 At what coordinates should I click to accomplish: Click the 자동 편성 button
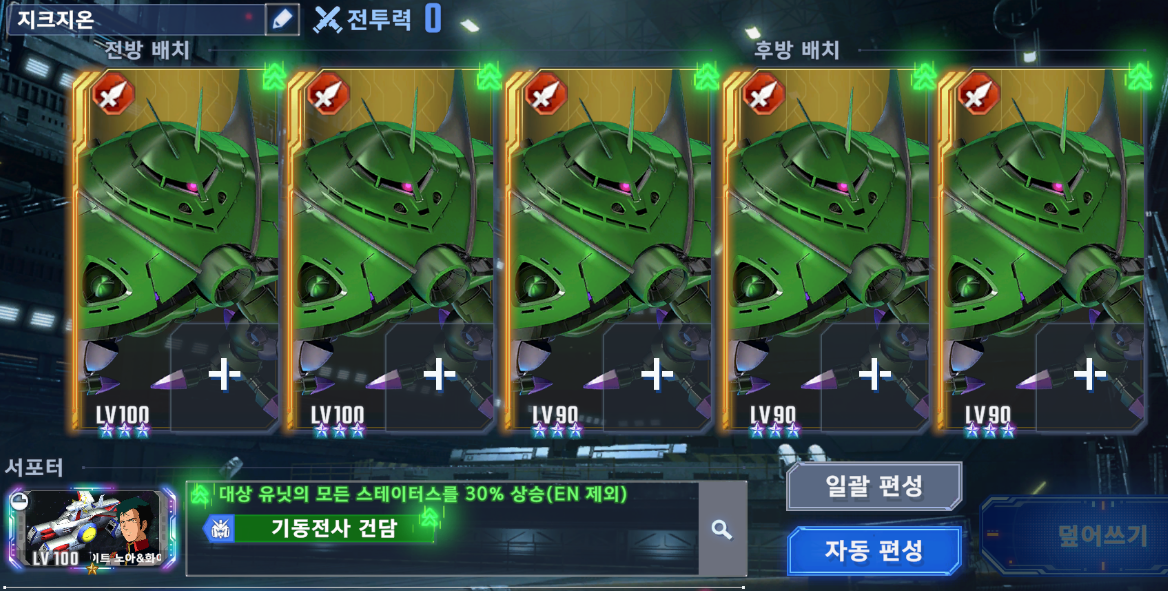(x=874, y=551)
